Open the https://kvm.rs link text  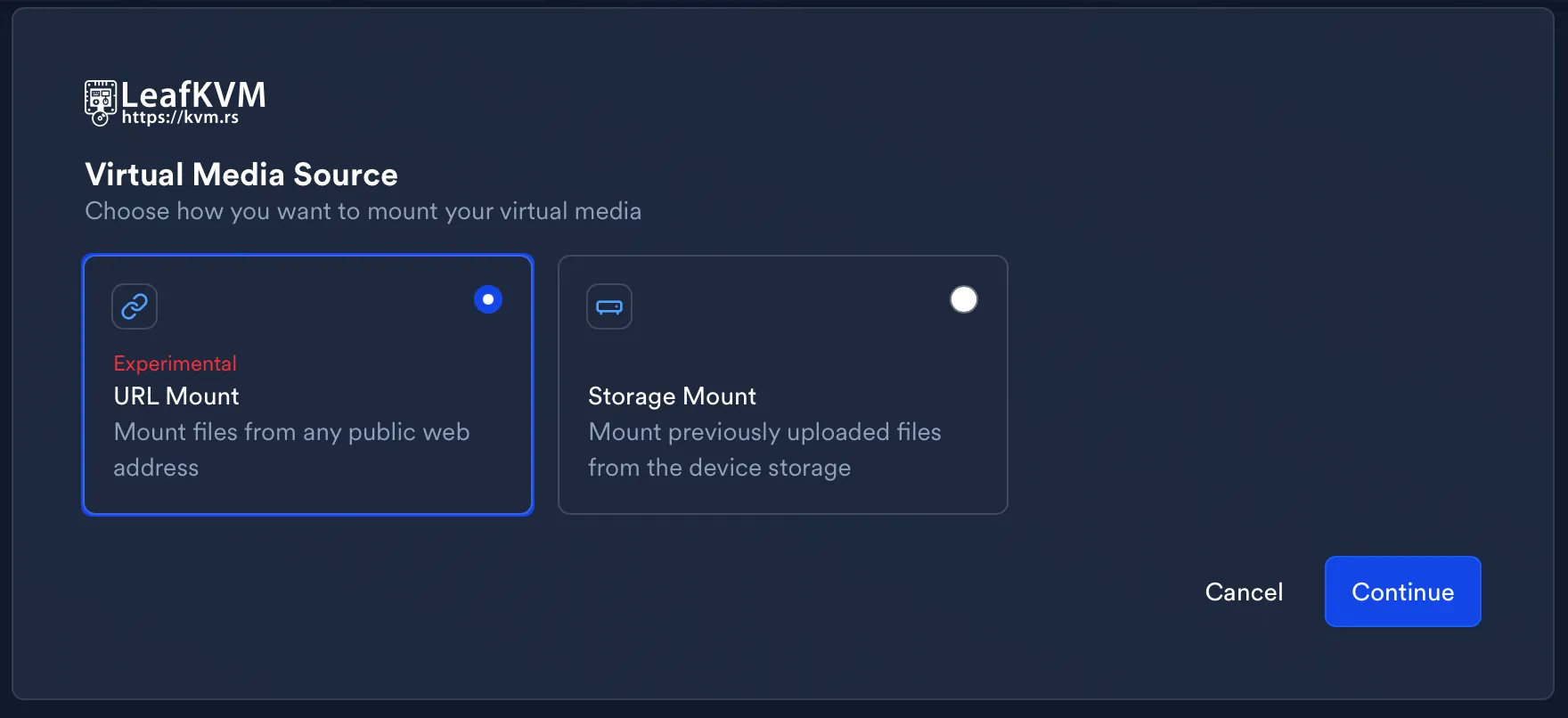tap(180, 118)
